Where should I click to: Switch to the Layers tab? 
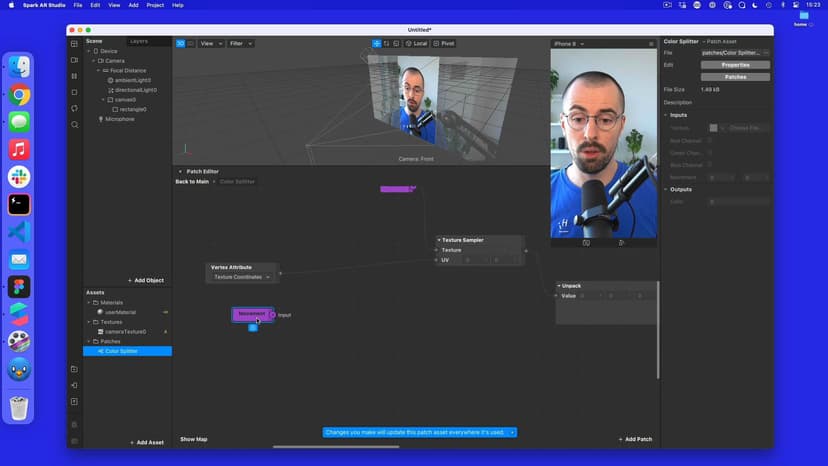pos(139,41)
